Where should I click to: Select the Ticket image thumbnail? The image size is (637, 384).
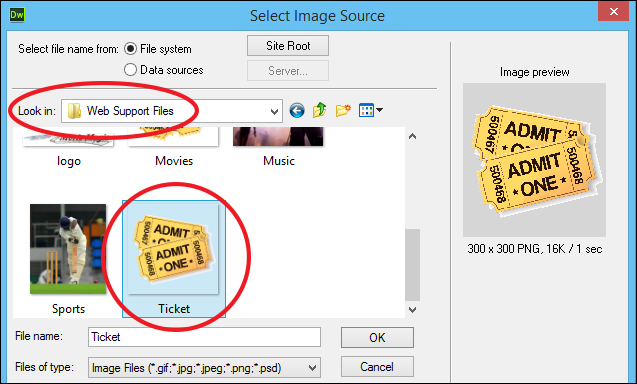[173, 249]
